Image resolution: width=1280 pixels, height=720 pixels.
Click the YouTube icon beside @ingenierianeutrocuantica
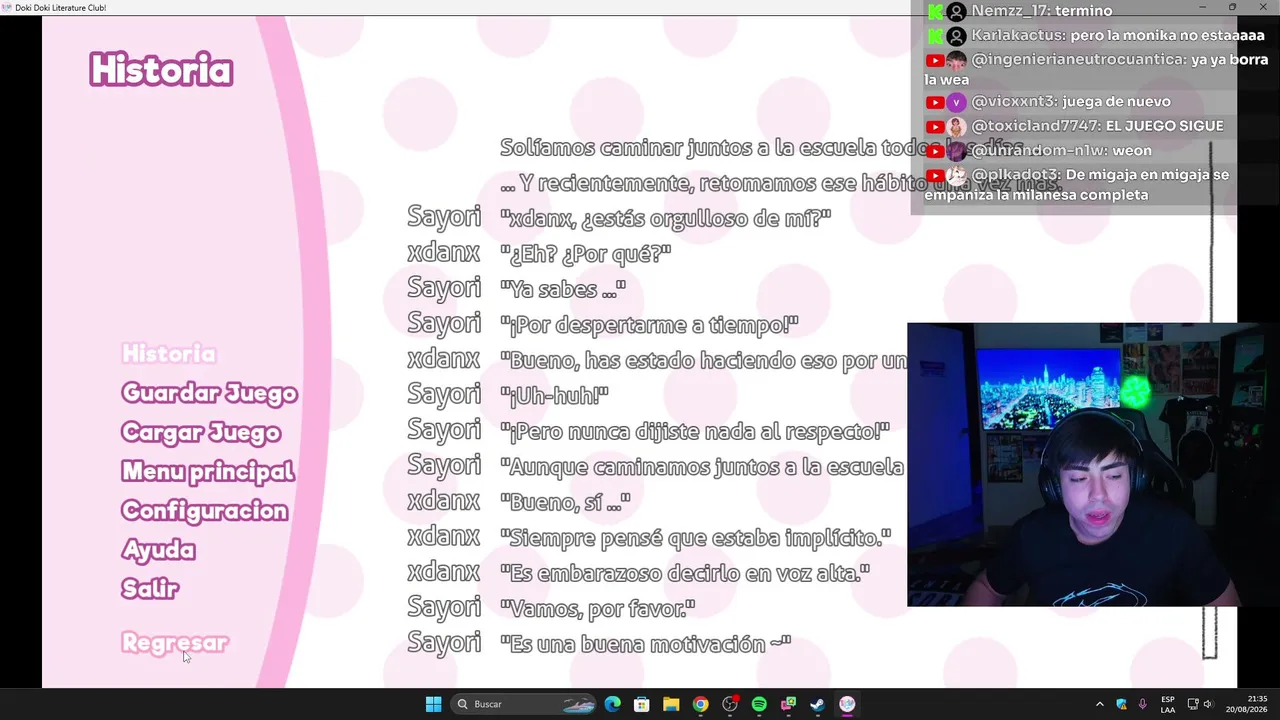[x=935, y=60]
